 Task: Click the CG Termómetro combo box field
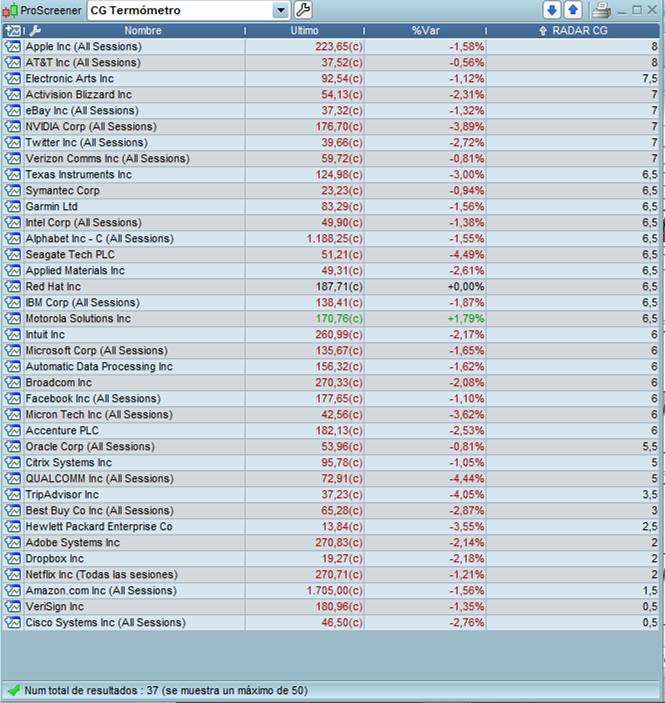(x=188, y=10)
